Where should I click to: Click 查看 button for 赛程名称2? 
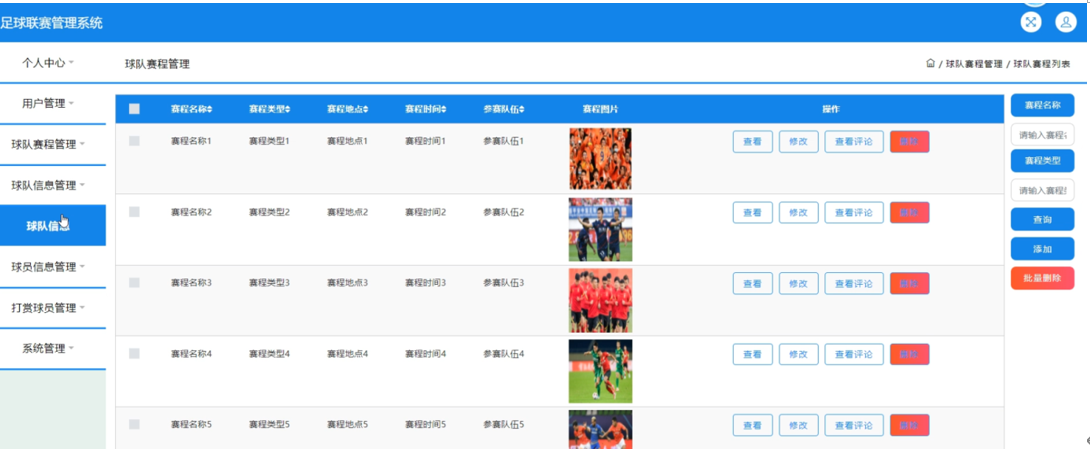tap(752, 213)
